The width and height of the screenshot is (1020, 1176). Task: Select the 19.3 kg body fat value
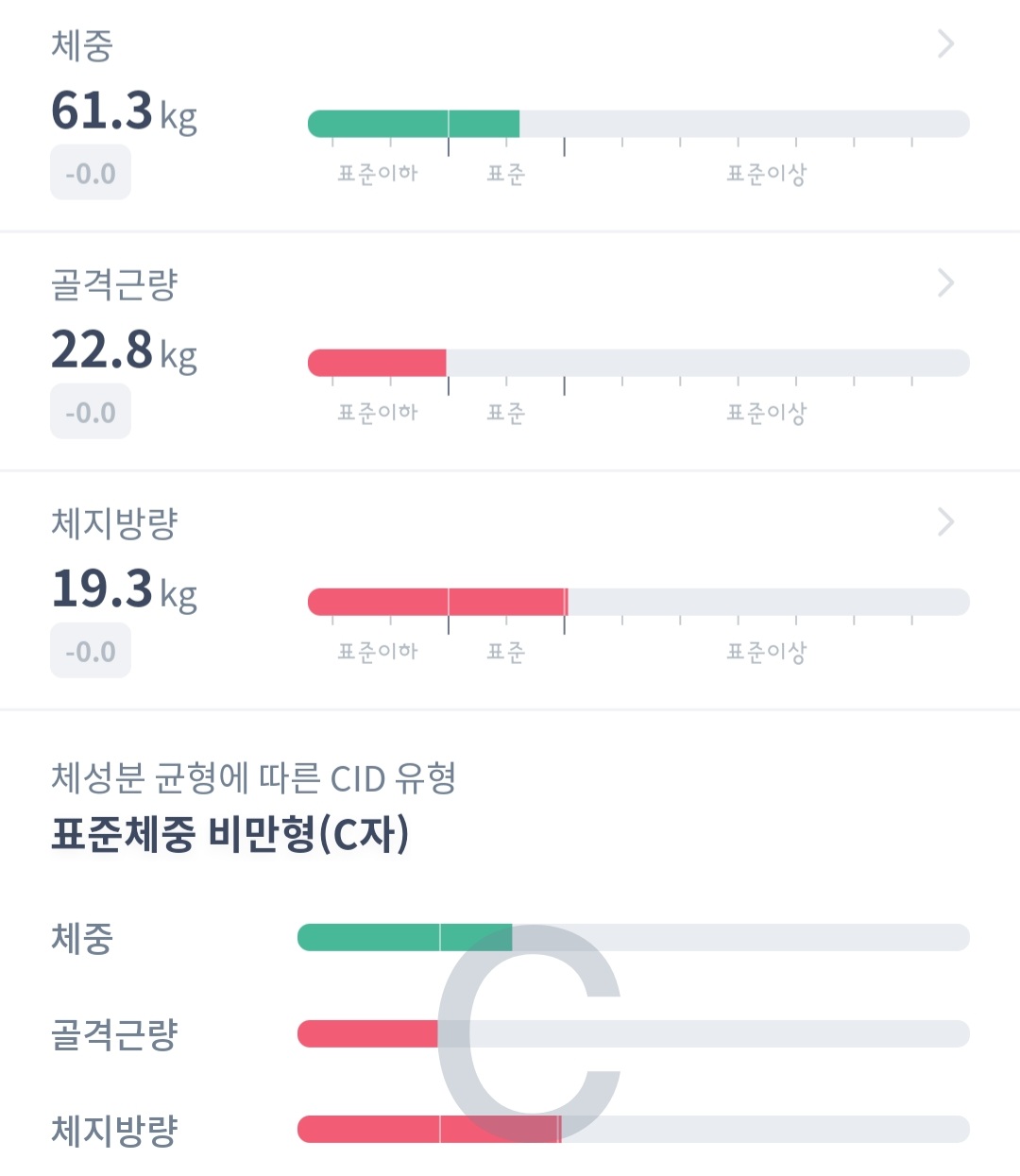(x=124, y=589)
